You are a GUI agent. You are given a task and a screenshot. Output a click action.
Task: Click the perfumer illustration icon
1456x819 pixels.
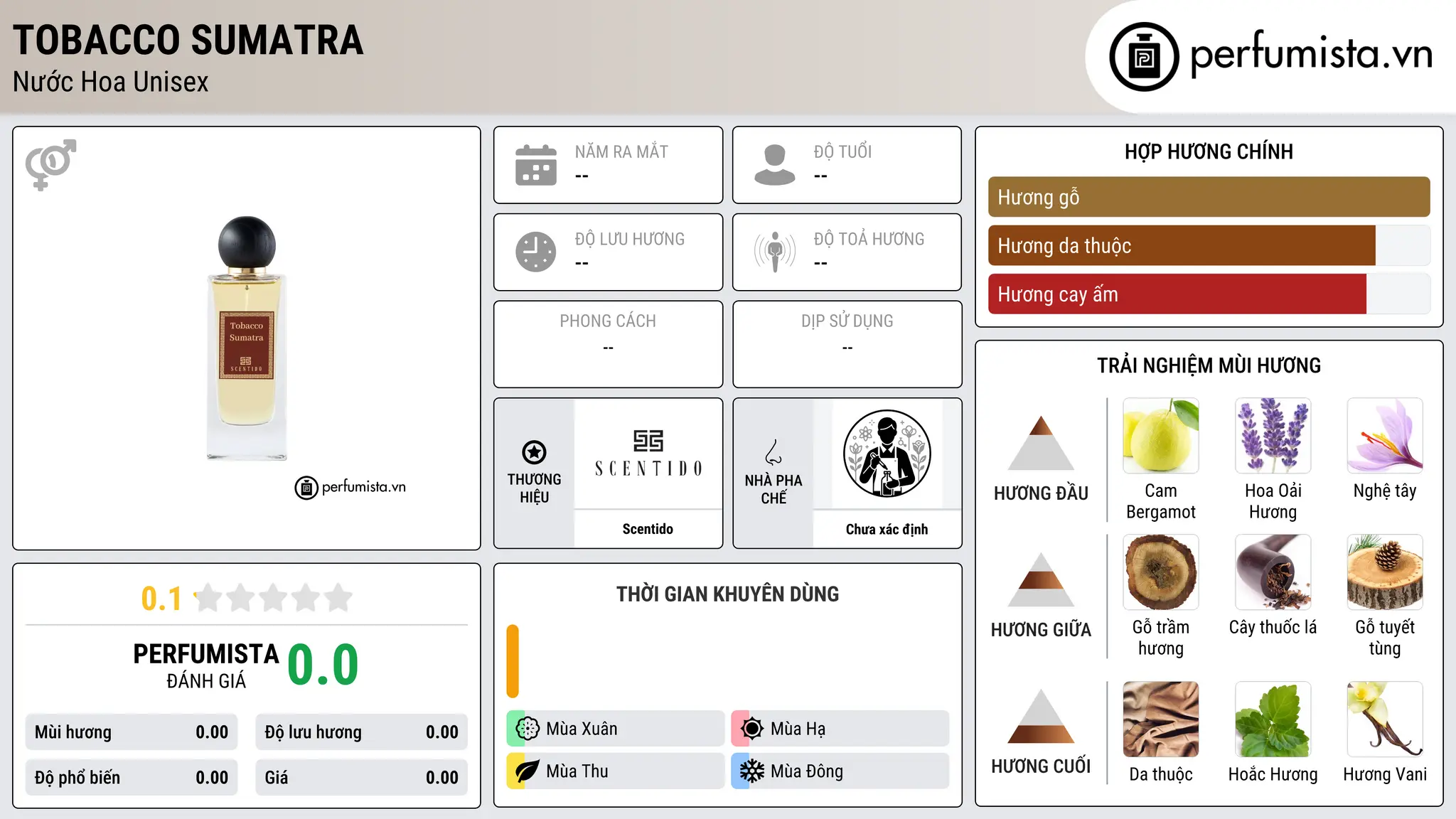tap(887, 454)
